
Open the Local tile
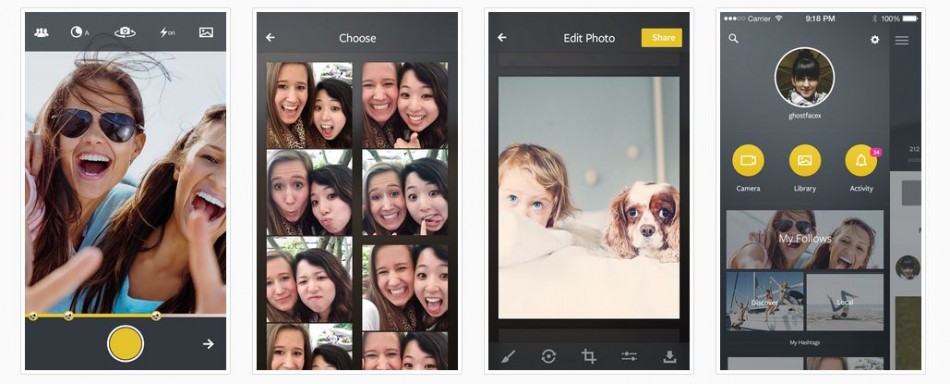pos(845,302)
